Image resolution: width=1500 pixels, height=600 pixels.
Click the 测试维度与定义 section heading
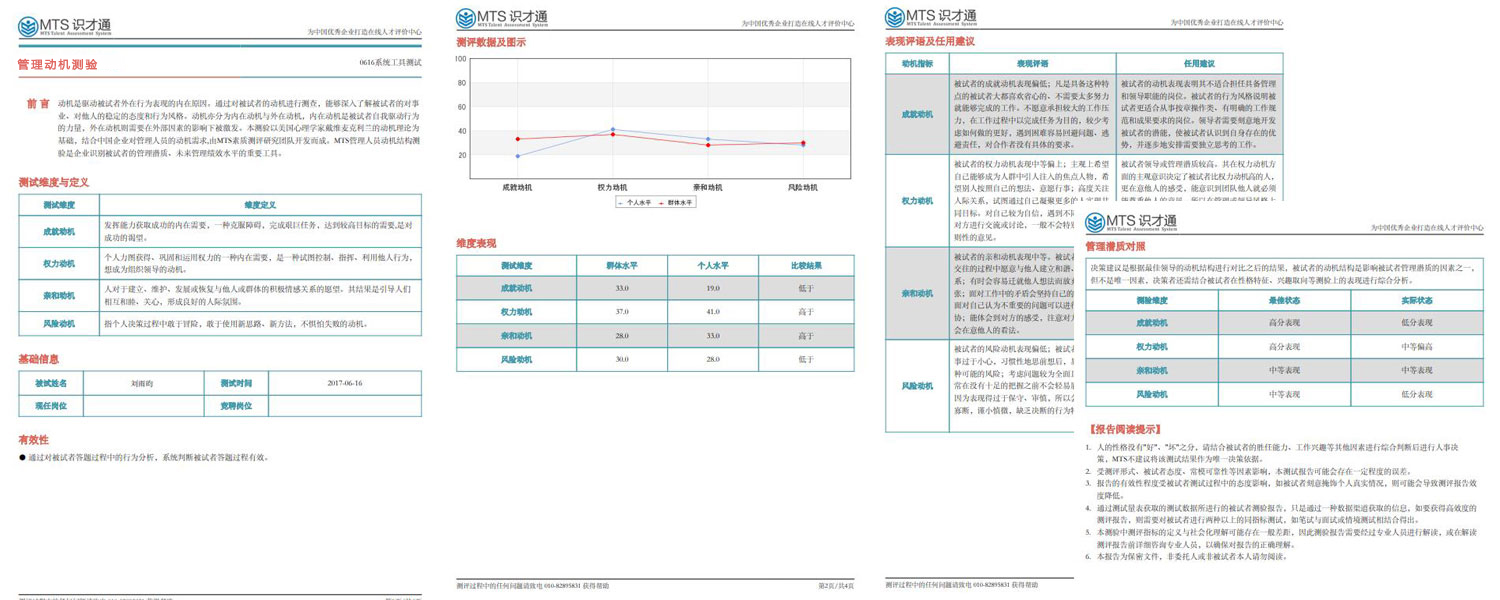coord(54,183)
